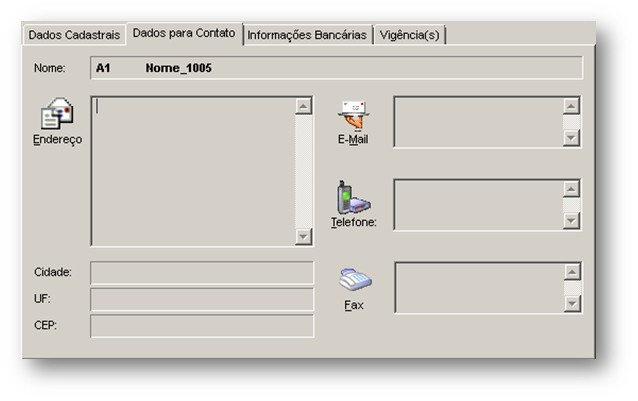Switch to Informações Bancárias tab

[x=307, y=34]
